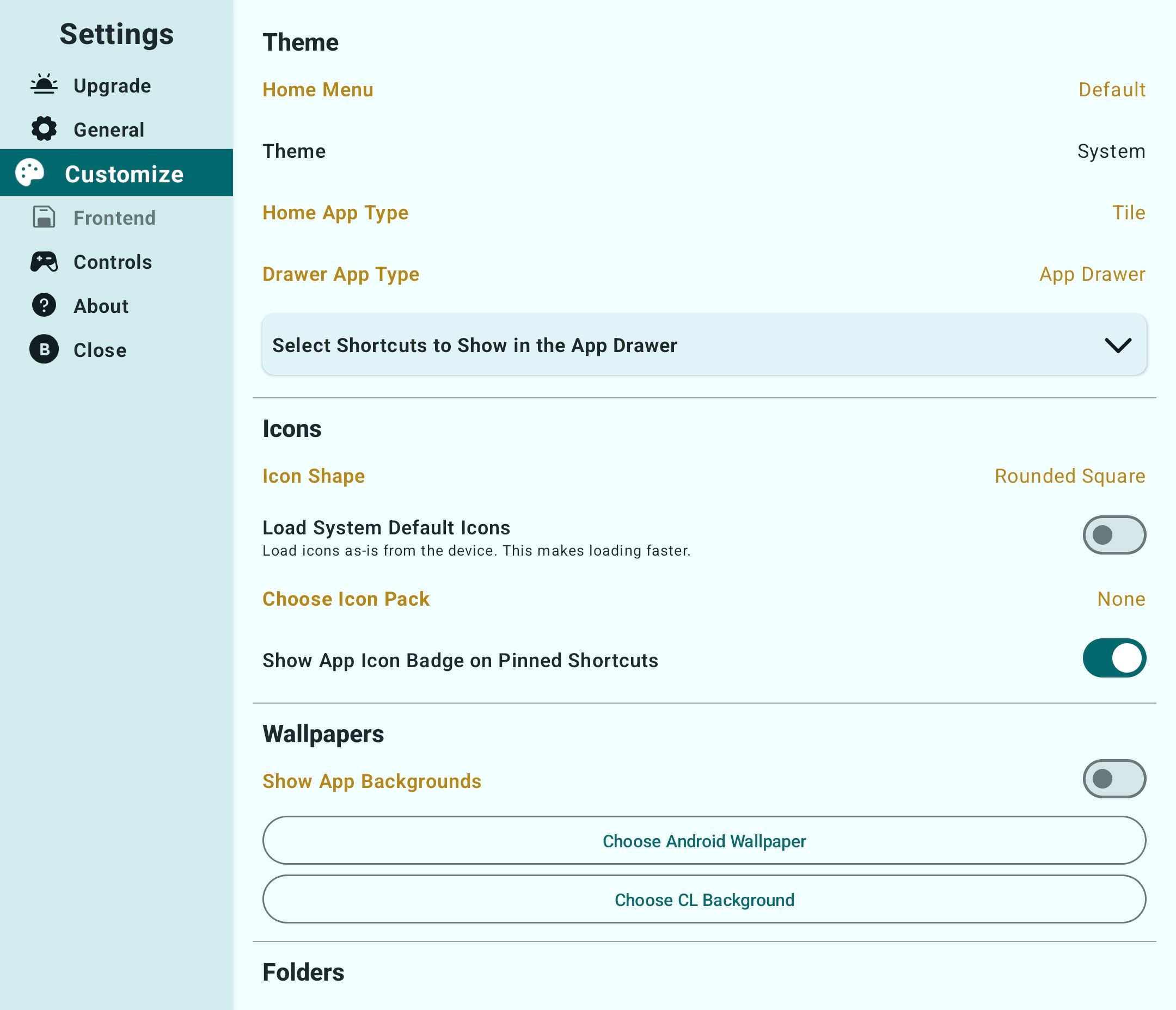Change Home App Type value Tile

coord(1128,213)
